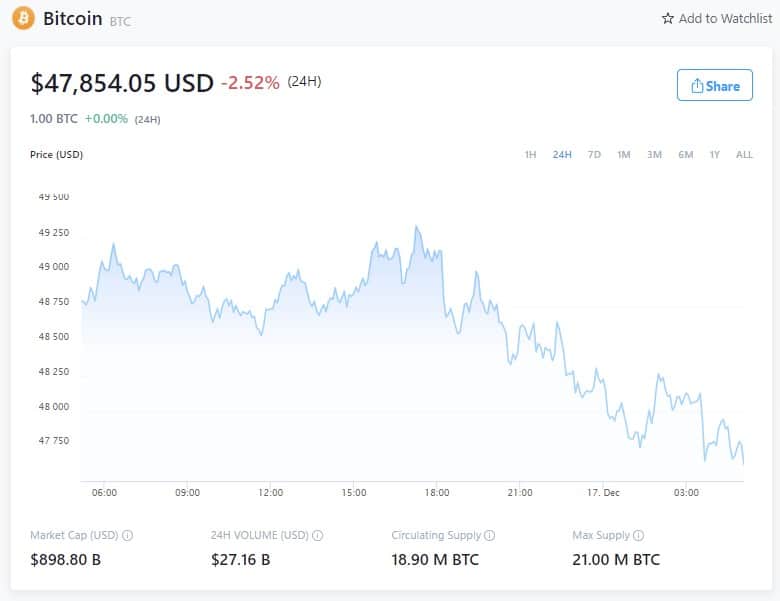The width and height of the screenshot is (780, 601).
Task: Click the BTC ticker next to the title
Action: click(x=120, y=21)
